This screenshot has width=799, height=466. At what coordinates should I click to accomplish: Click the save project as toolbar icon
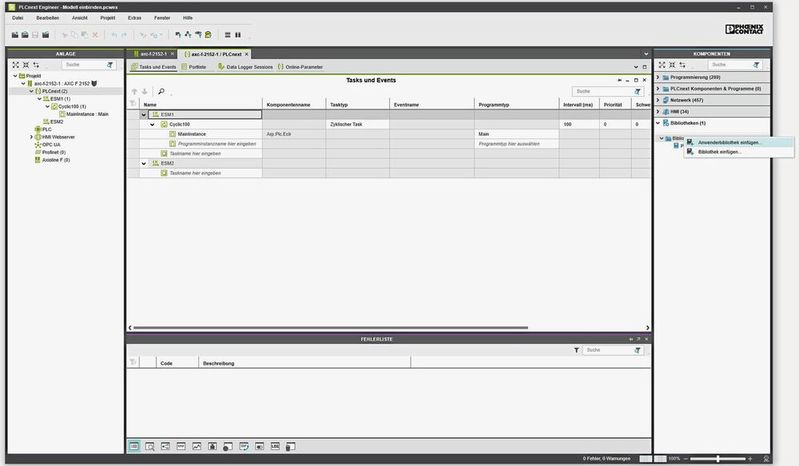(x=45, y=35)
